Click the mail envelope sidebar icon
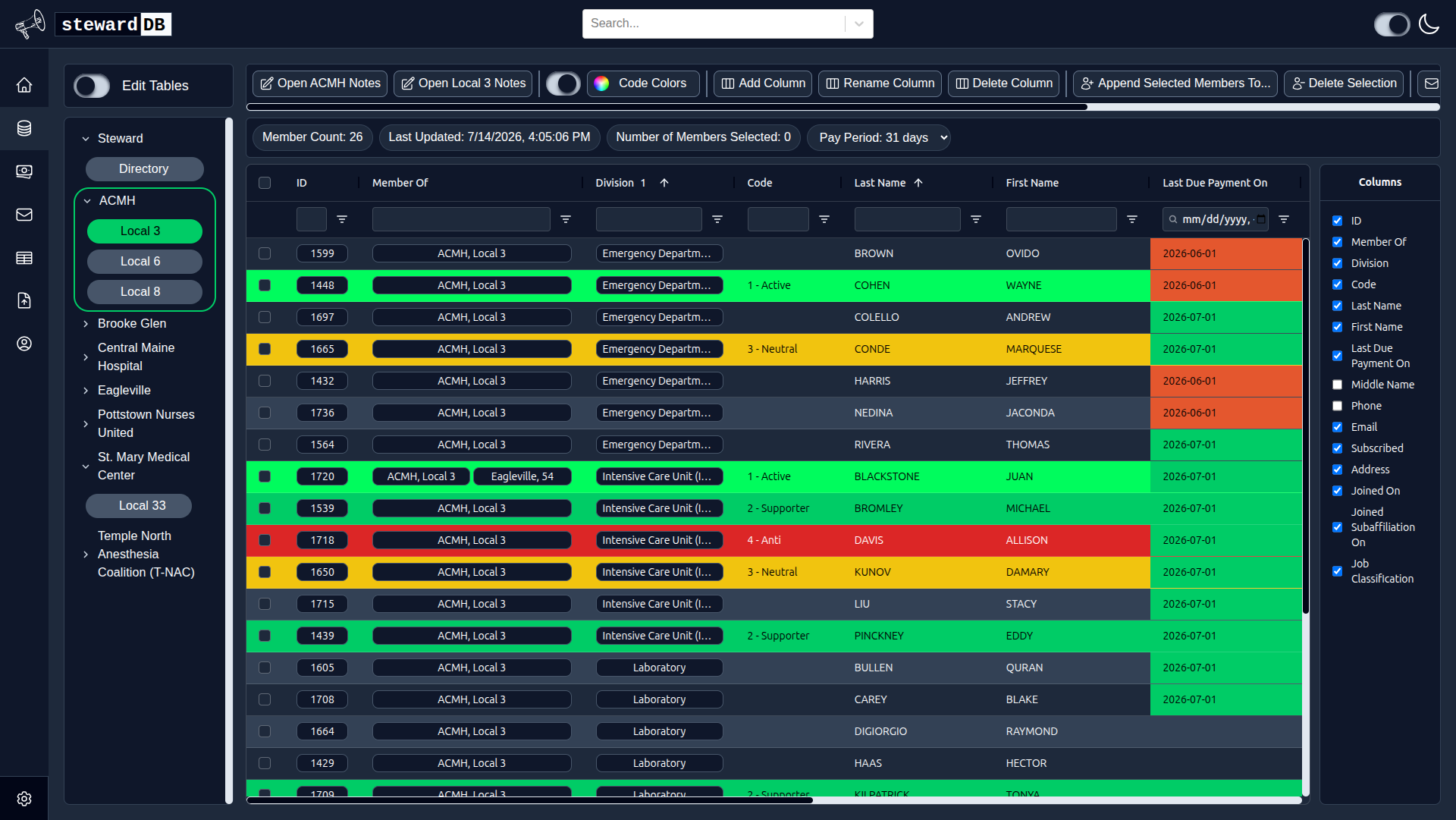 tap(24, 215)
